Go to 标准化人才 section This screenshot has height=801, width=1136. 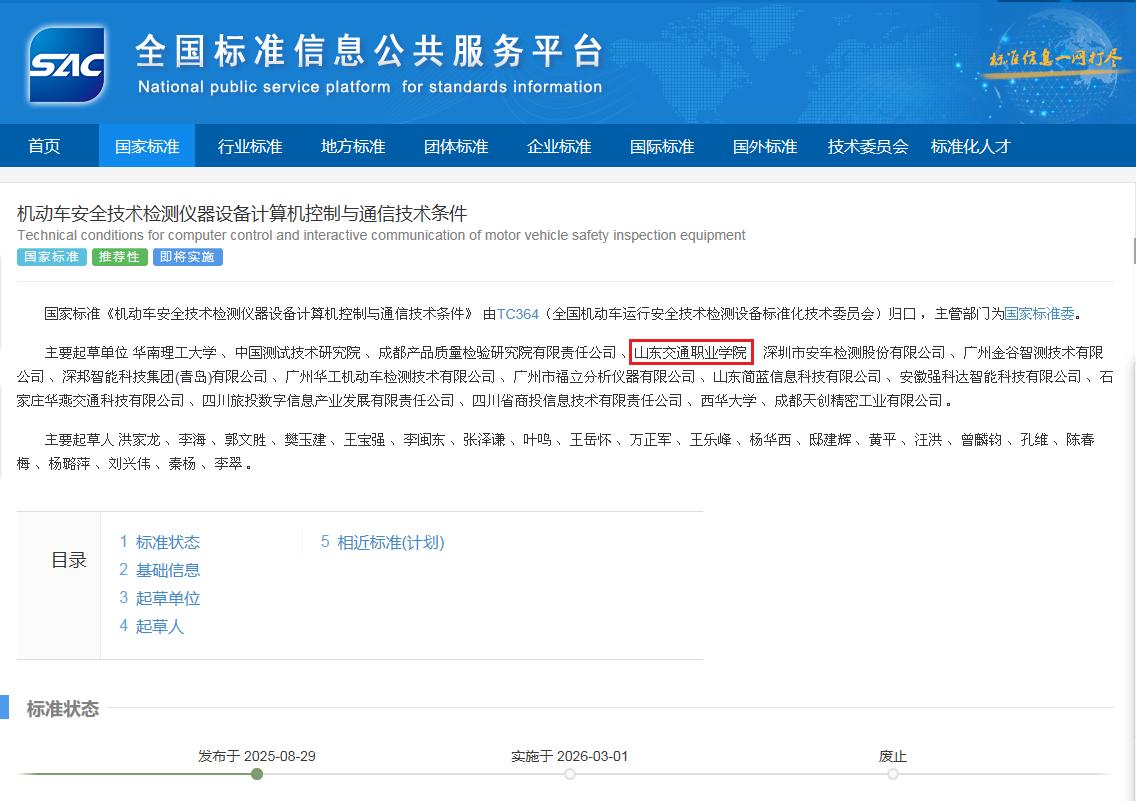point(971,146)
